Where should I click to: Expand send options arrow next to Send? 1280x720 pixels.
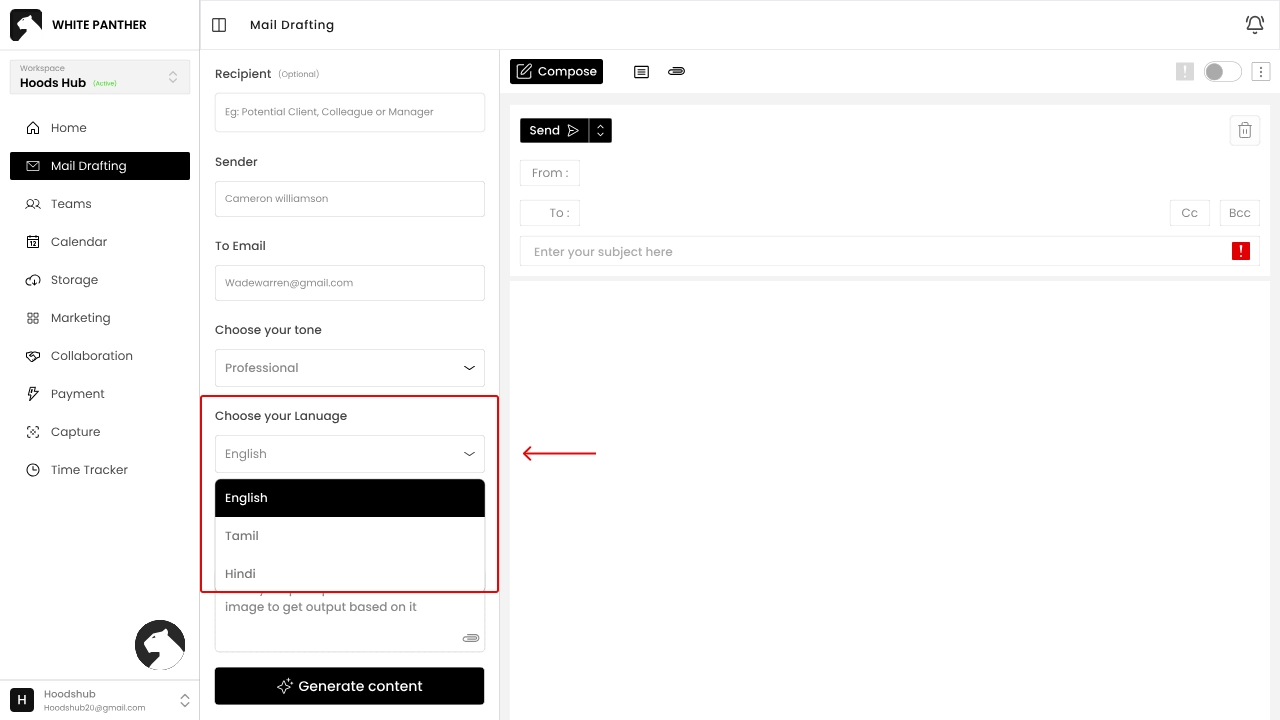[x=600, y=131]
